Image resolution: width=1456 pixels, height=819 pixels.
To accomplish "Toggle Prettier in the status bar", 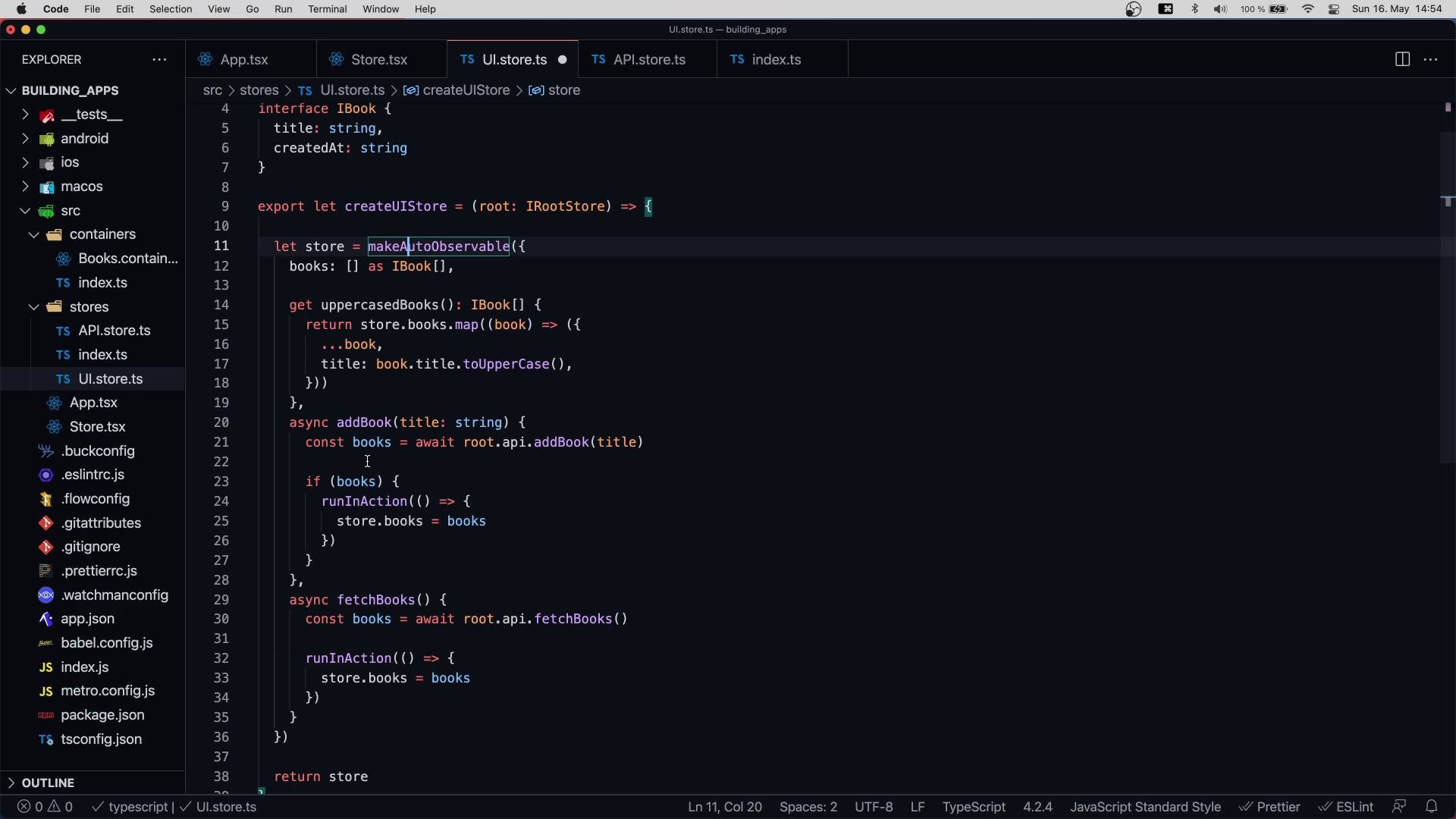I will pyautogui.click(x=1270, y=807).
